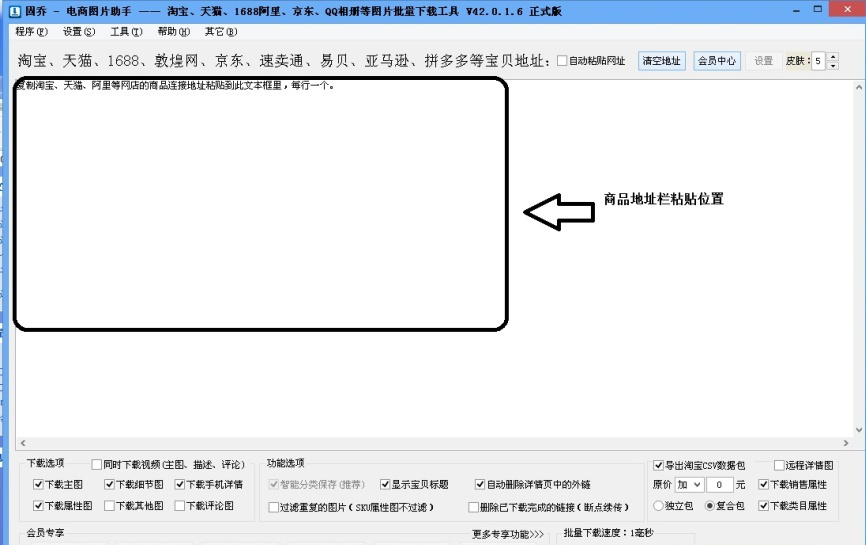Click the 清空地址 button
The height and width of the screenshot is (545, 866).
(662, 61)
